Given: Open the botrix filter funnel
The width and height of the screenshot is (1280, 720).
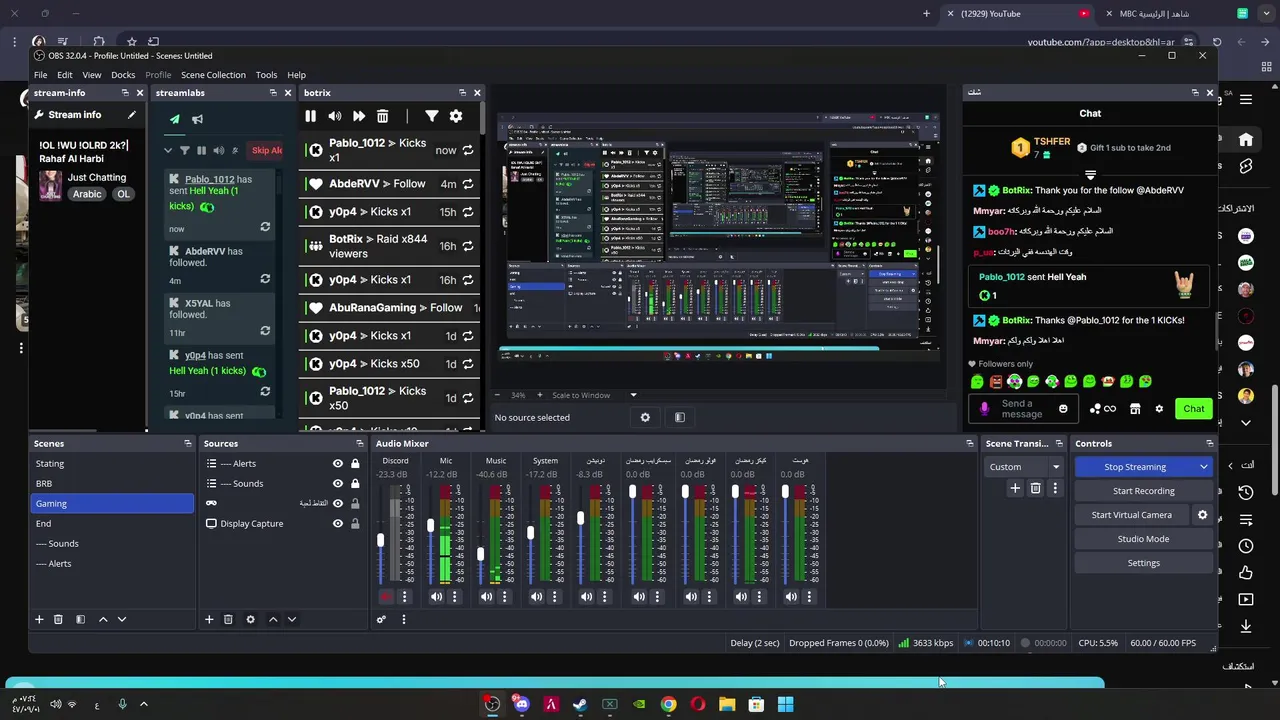Looking at the screenshot, I should click(x=431, y=116).
